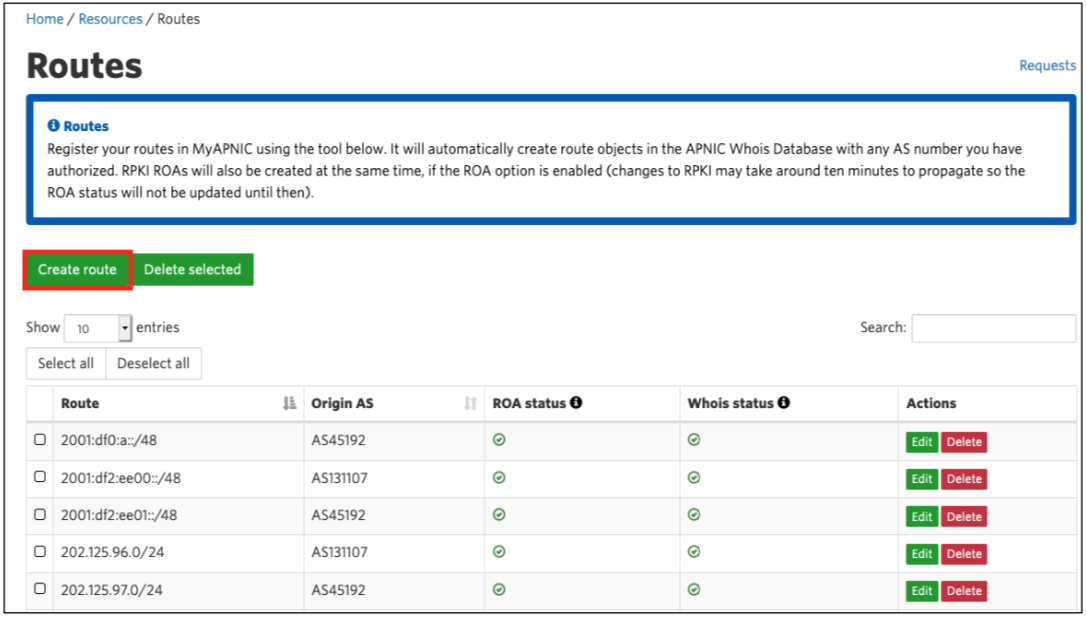The height and width of the screenshot is (618, 1087).
Task: Click the Route column sort icon
Action: pos(290,403)
